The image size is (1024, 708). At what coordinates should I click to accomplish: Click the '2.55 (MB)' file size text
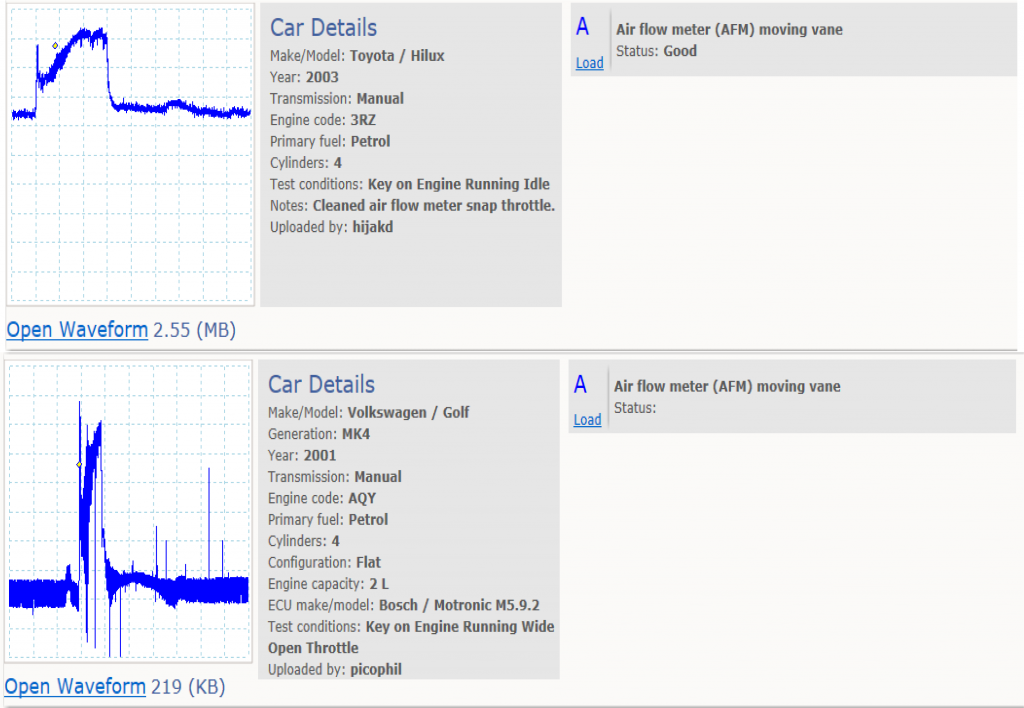pyautogui.click(x=195, y=330)
